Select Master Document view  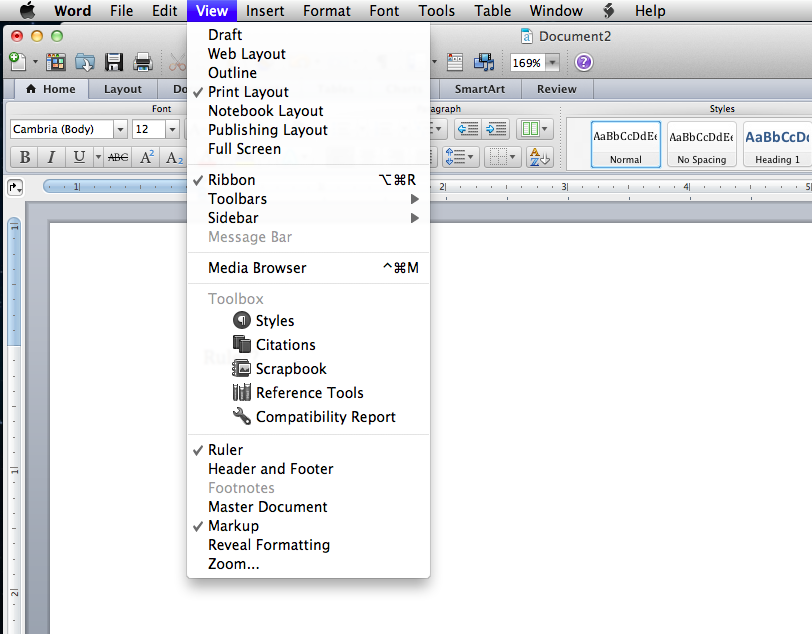(x=308, y=507)
